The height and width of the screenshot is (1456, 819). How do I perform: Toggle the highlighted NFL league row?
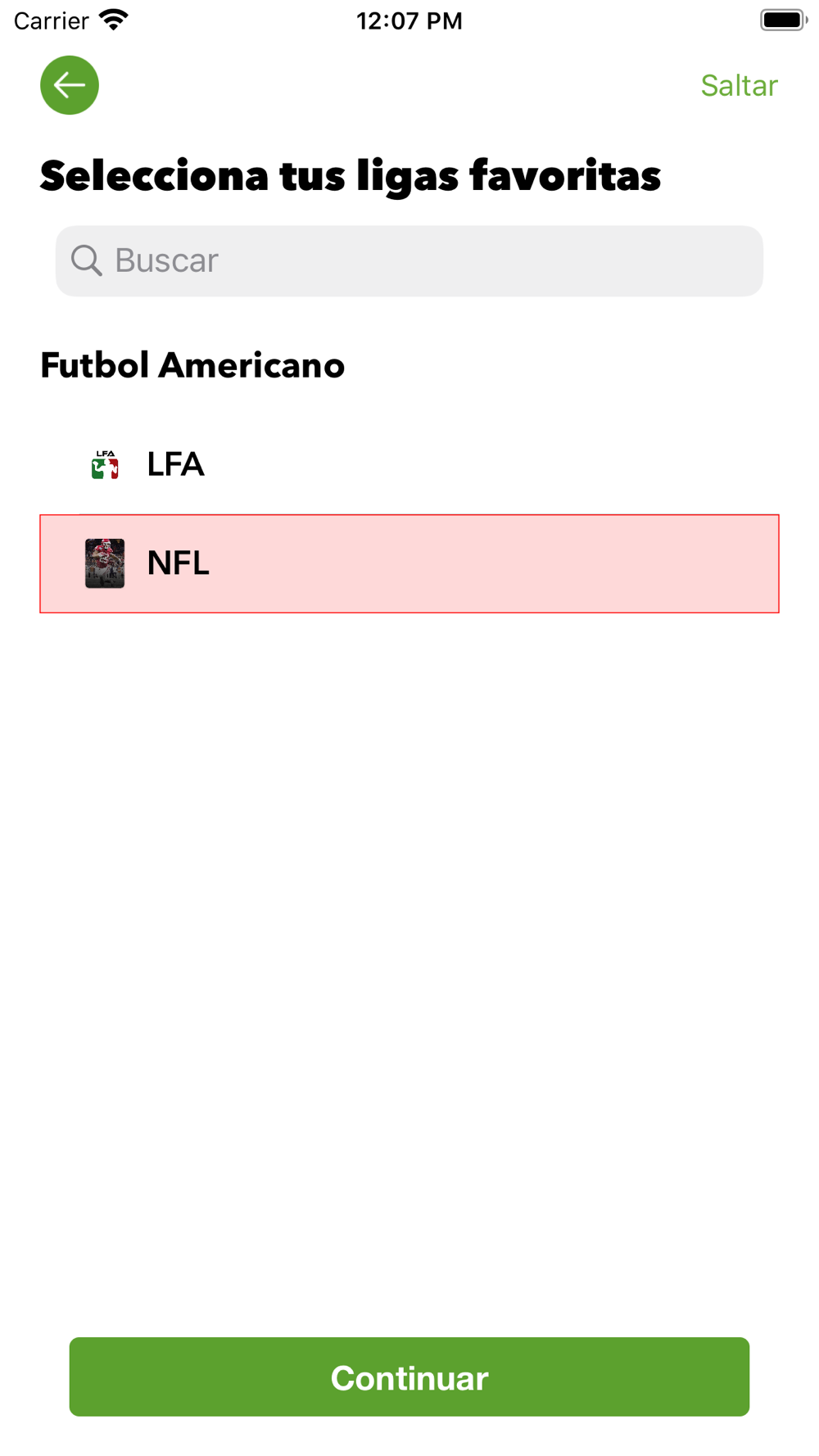pyautogui.click(x=409, y=563)
